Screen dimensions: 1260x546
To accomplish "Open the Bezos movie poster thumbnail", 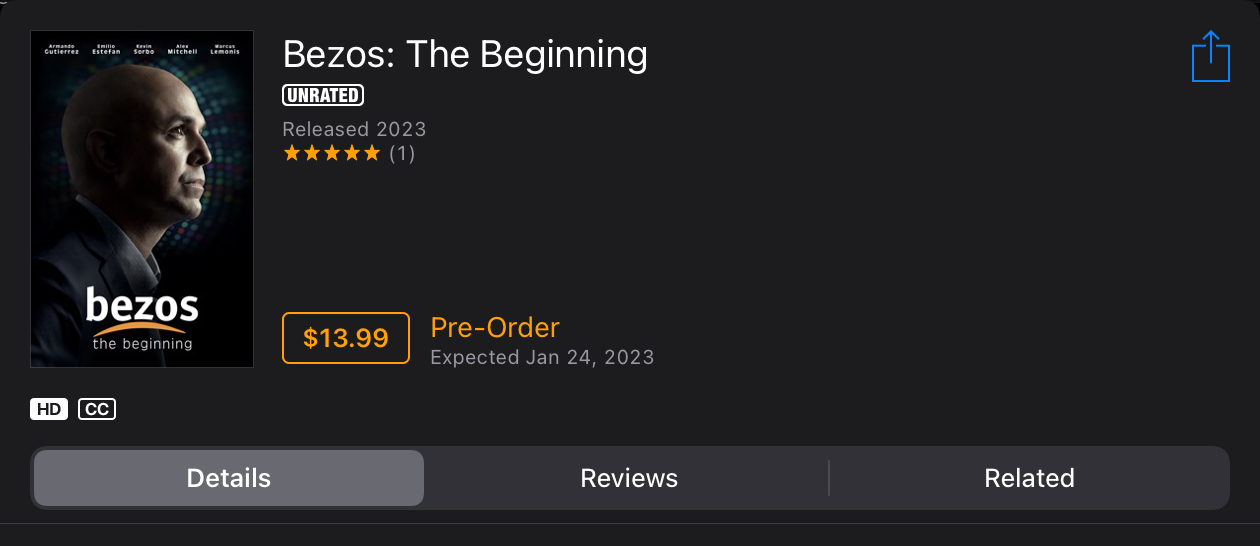I will pos(142,199).
